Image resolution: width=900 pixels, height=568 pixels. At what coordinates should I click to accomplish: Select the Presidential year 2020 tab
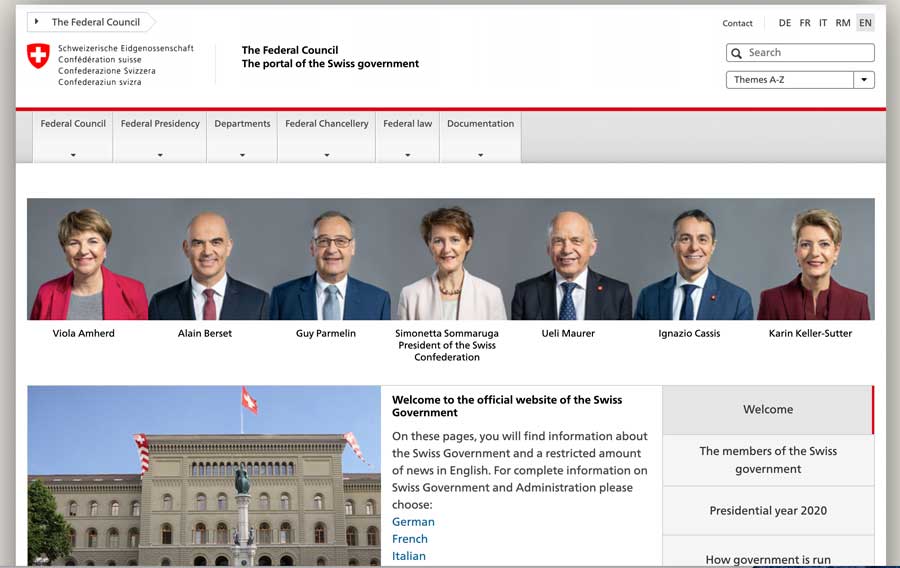tap(768, 511)
